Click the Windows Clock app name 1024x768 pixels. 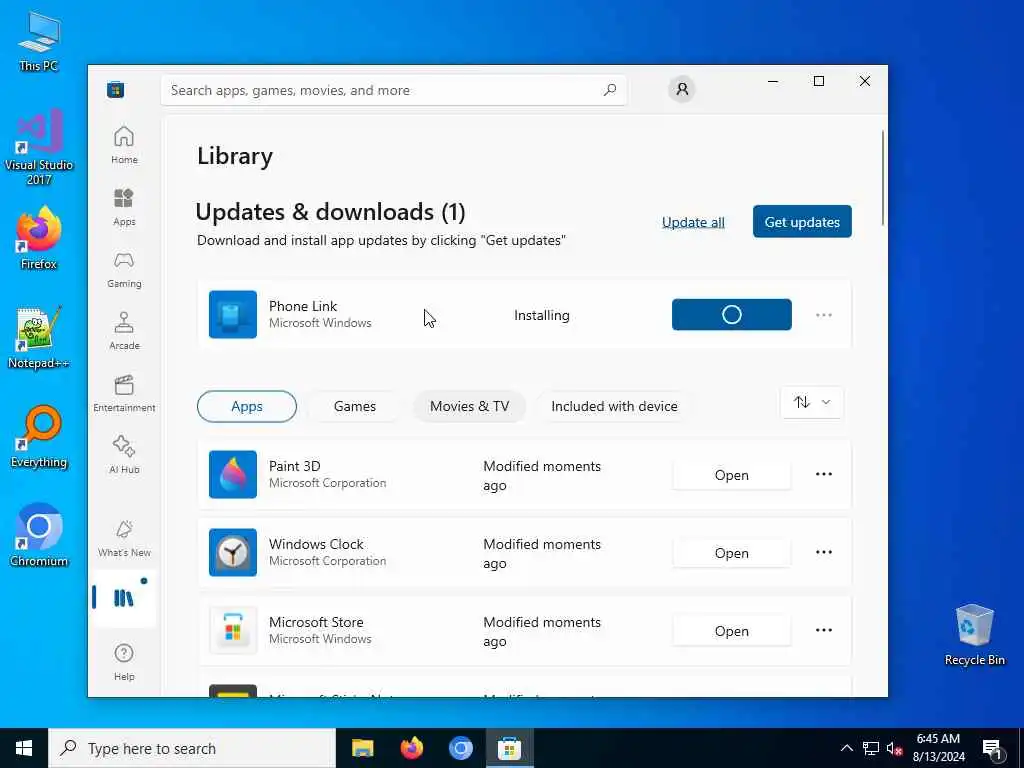[x=316, y=543]
